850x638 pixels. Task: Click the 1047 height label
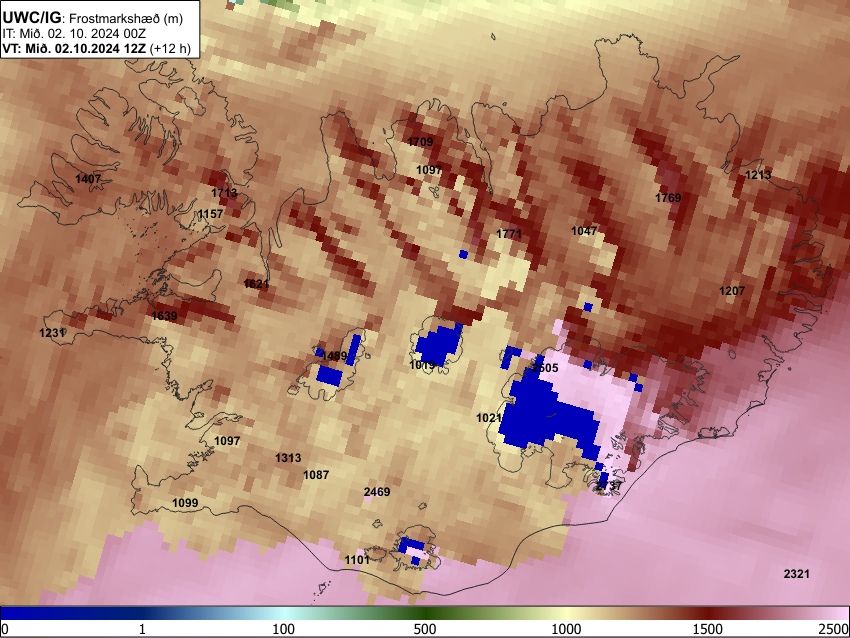pos(584,231)
